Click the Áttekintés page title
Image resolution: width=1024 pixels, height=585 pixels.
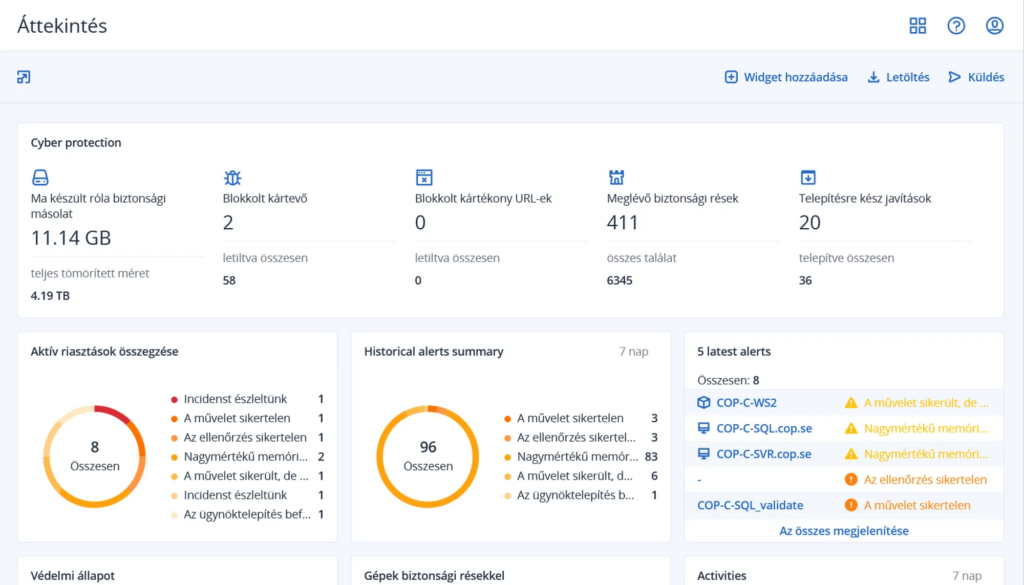pos(62,25)
